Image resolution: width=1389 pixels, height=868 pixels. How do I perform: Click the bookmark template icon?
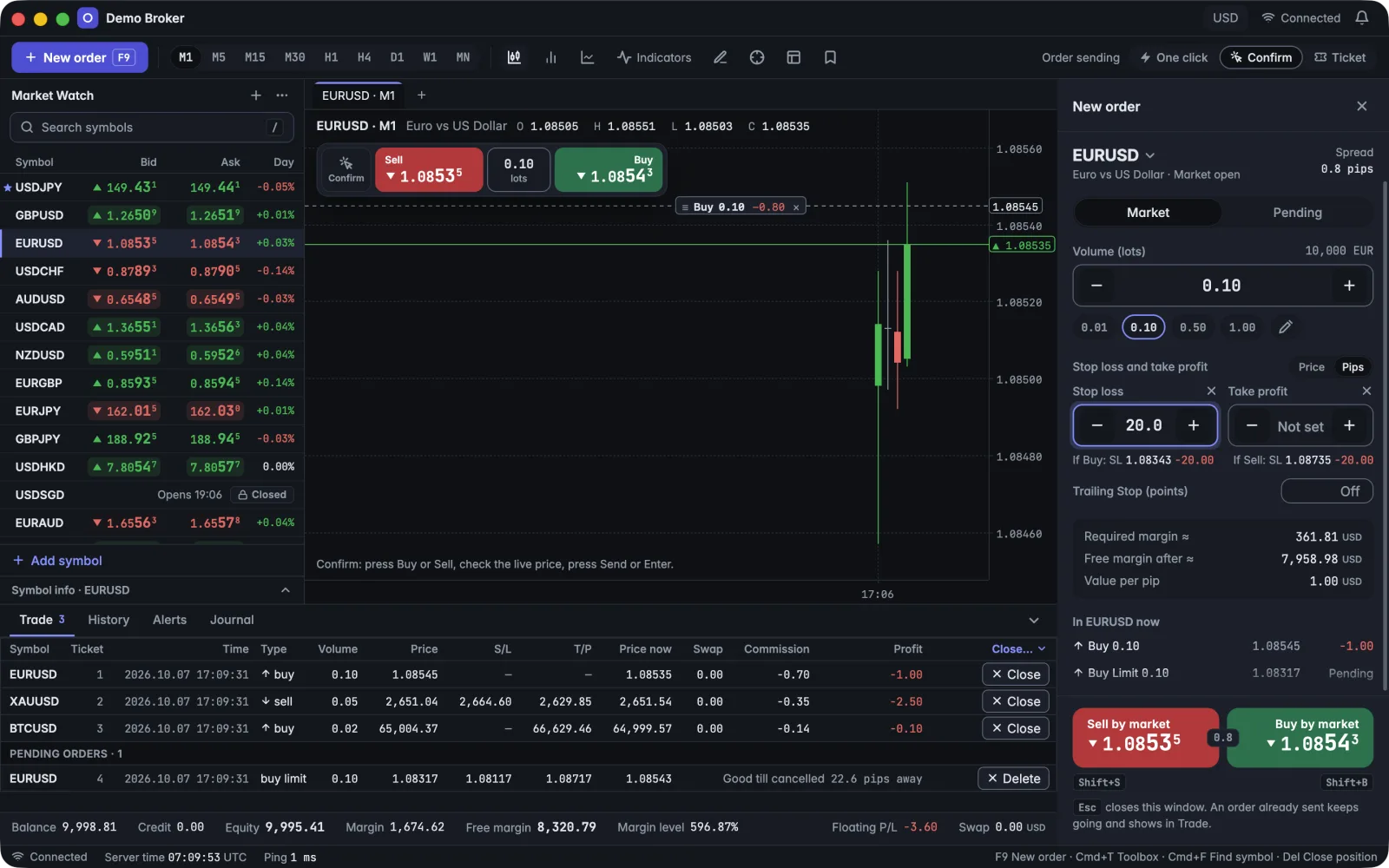pyautogui.click(x=830, y=57)
